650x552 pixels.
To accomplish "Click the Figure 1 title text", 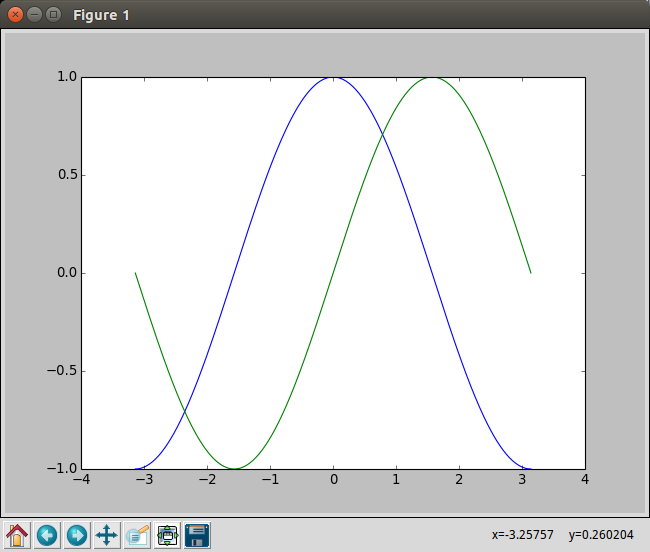I will pyautogui.click(x=101, y=15).
